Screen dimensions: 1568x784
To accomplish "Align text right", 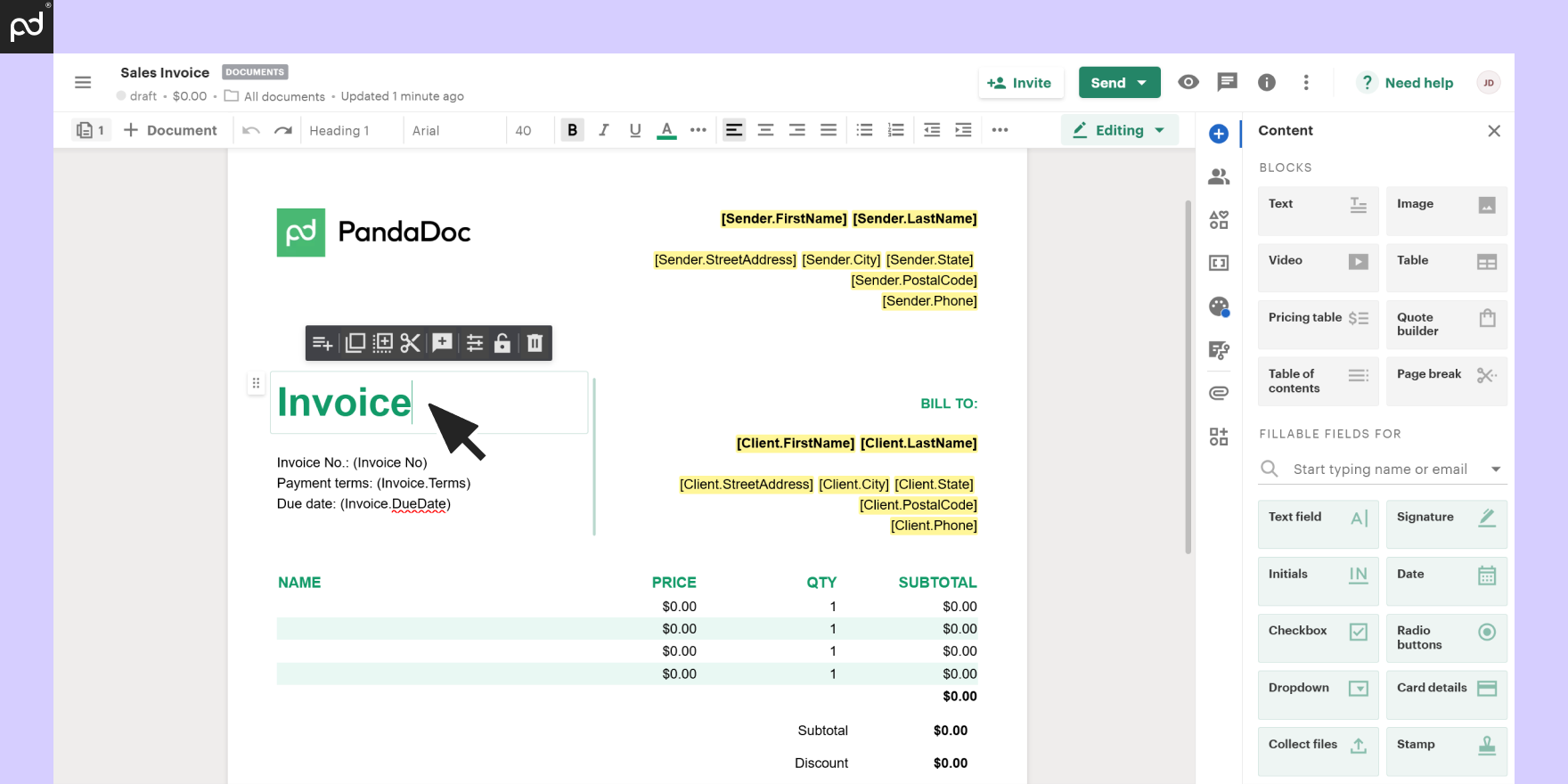I will (797, 130).
